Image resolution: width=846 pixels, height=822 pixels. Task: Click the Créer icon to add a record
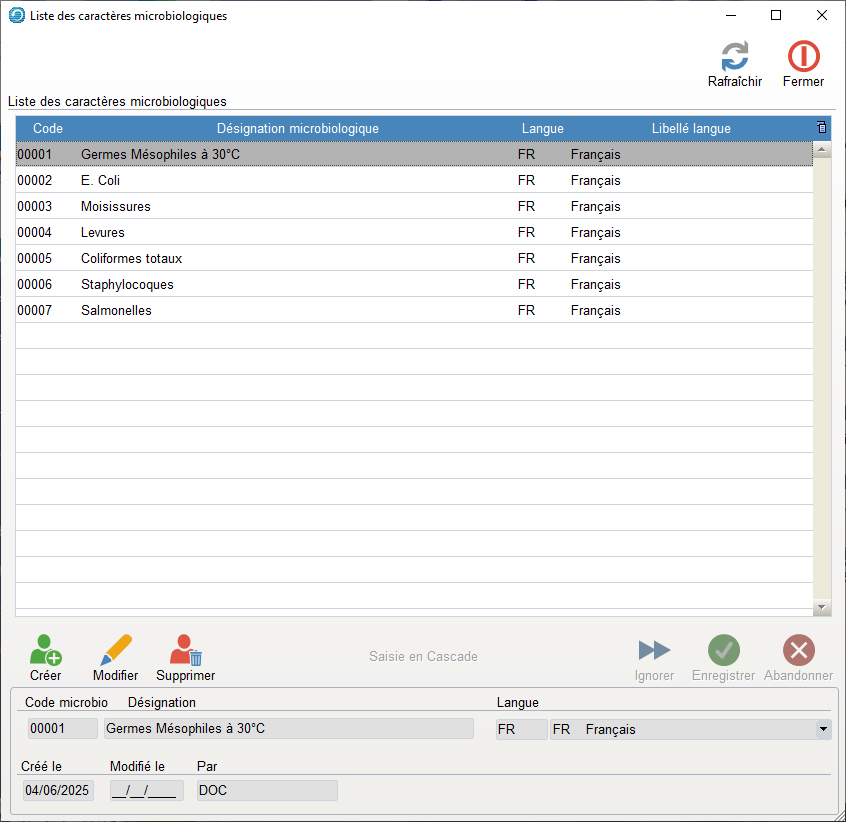coord(45,651)
